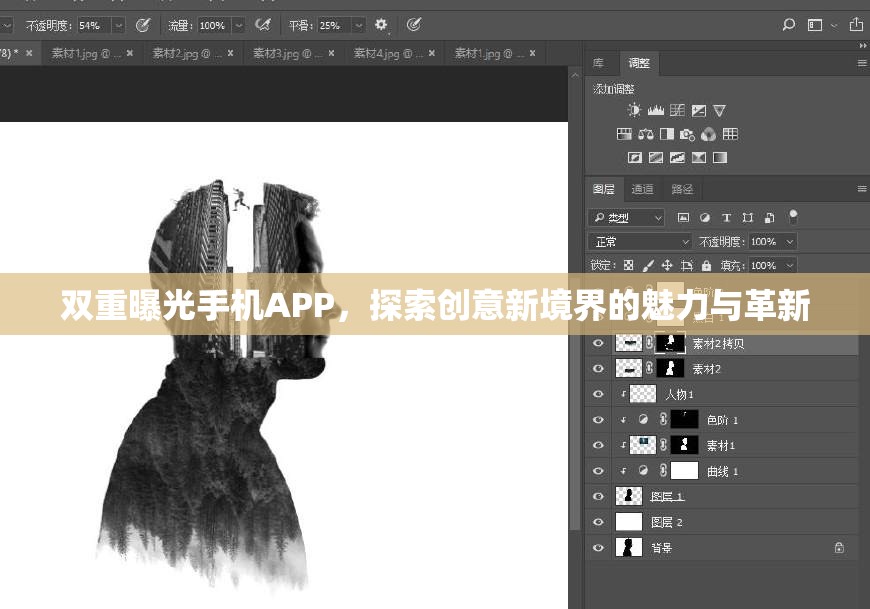Add a Channel Mixer adjustment
Image resolution: width=870 pixels, height=609 pixels.
(709, 134)
